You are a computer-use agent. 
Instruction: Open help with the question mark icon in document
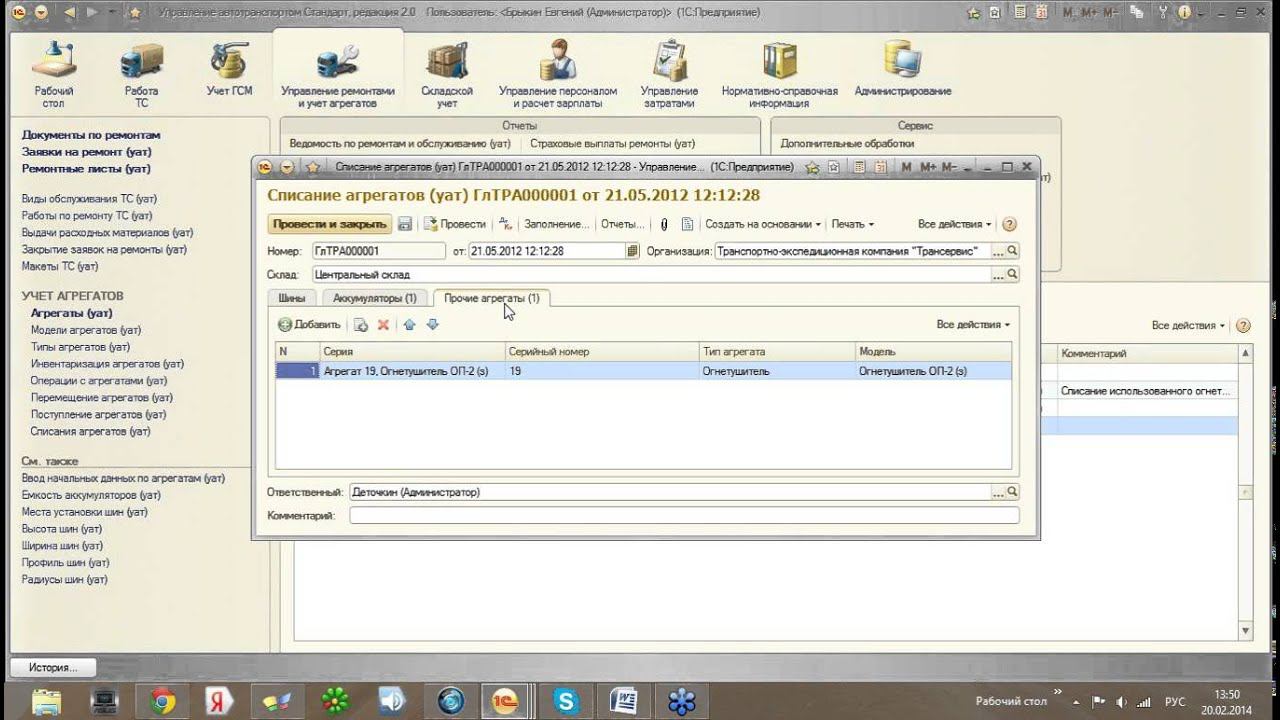[1009, 224]
